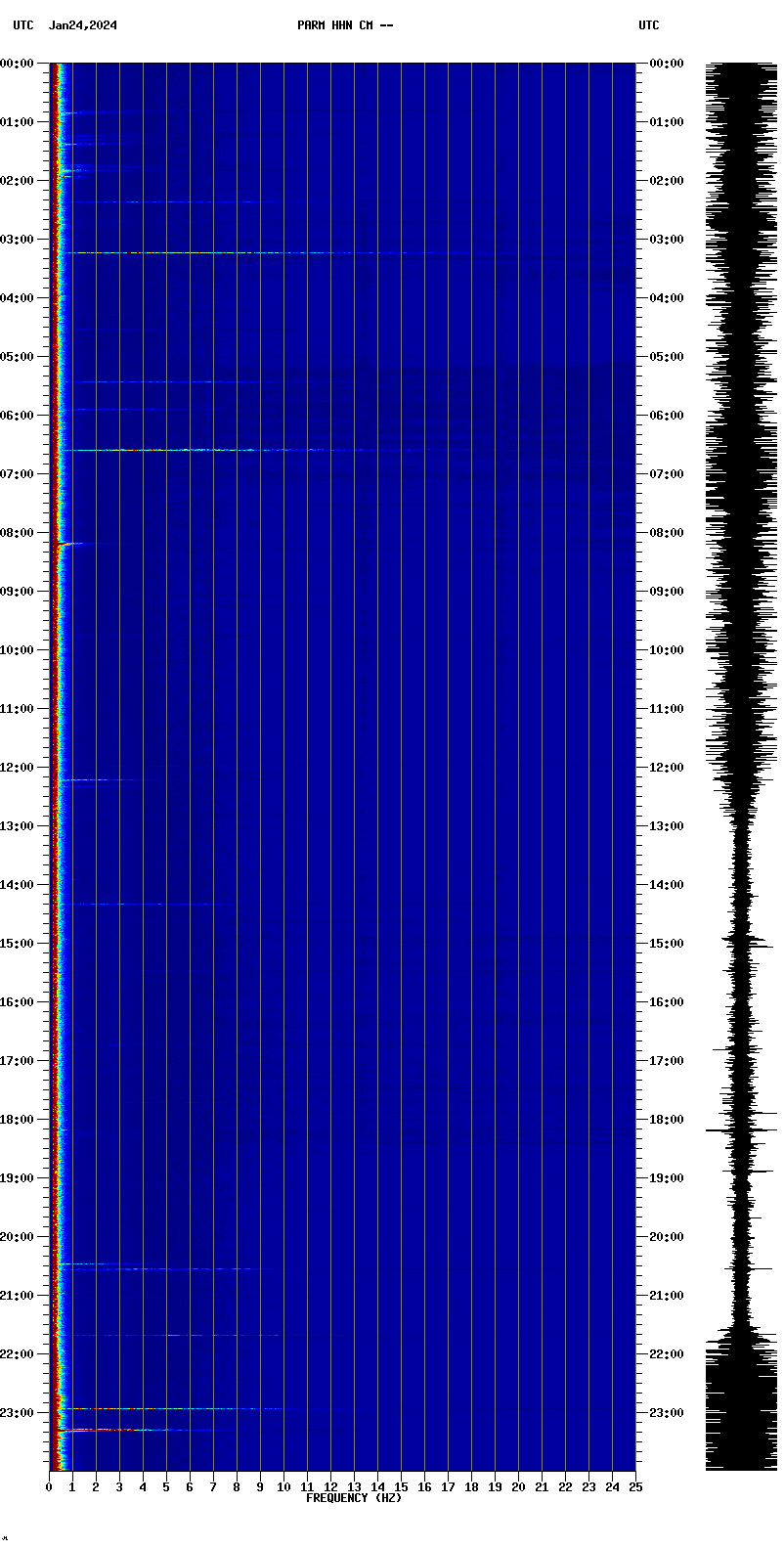Click the 17:00 time label on left axis
This screenshot has height=1549, width=784.
(x=17, y=1061)
